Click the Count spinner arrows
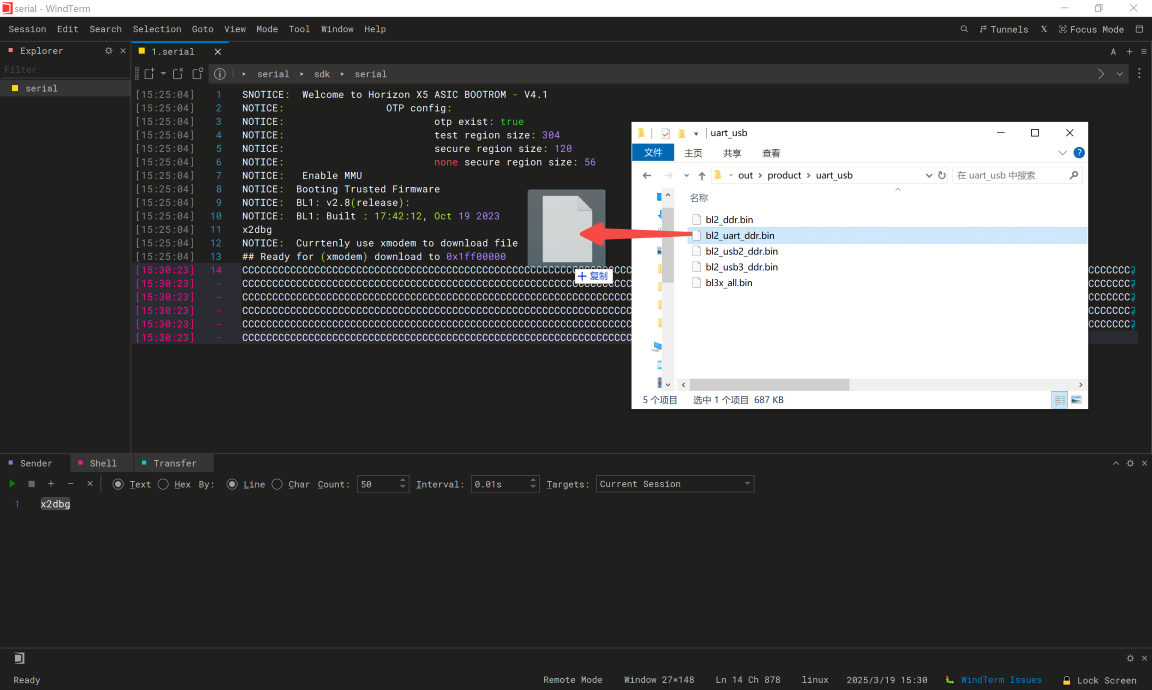Viewport: 1152px width, 690px height. point(403,484)
